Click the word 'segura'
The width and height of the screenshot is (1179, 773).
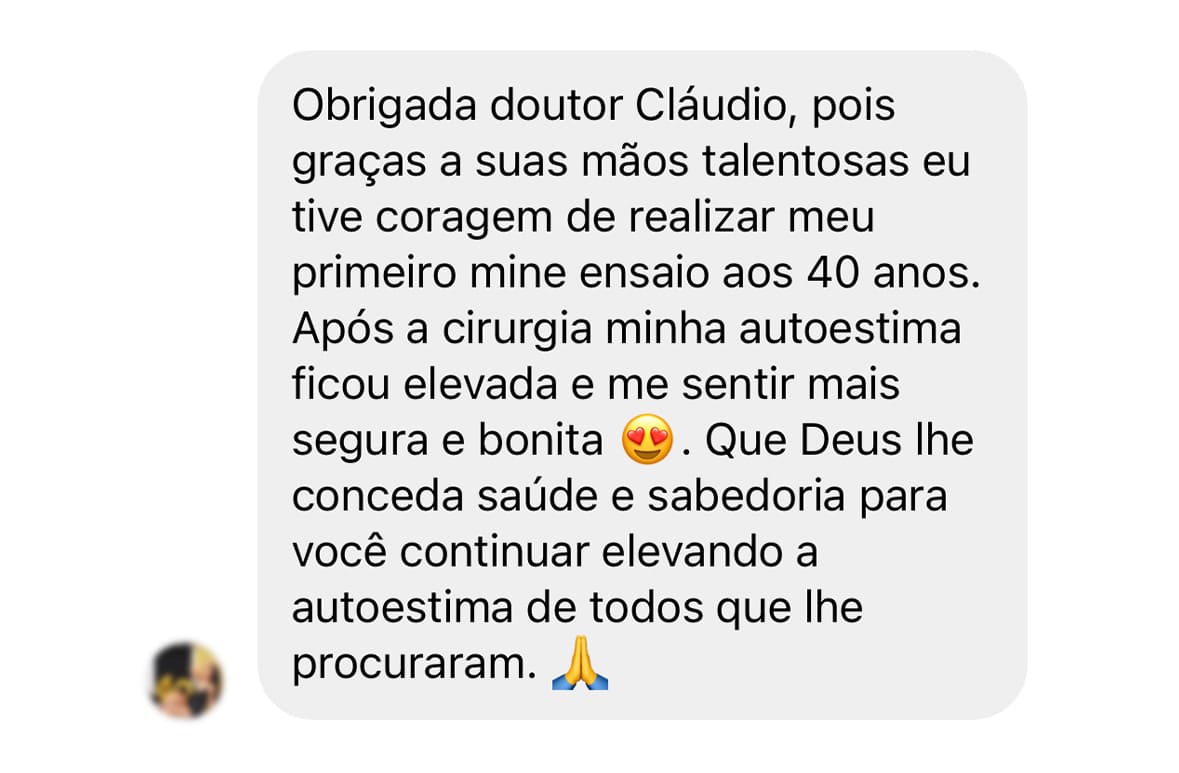click(360, 442)
